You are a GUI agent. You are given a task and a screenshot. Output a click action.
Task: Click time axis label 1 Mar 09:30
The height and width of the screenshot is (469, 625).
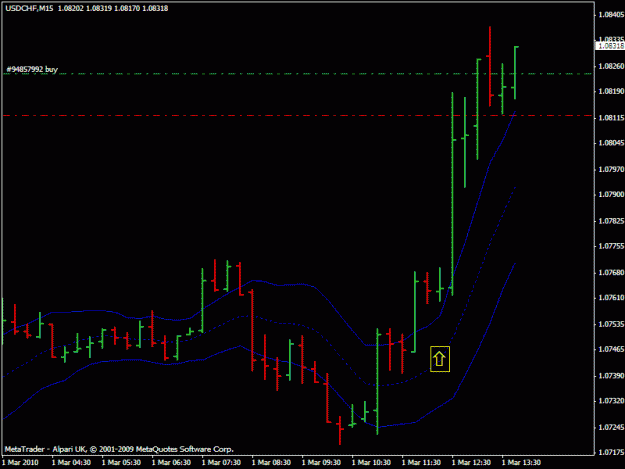coord(321,462)
